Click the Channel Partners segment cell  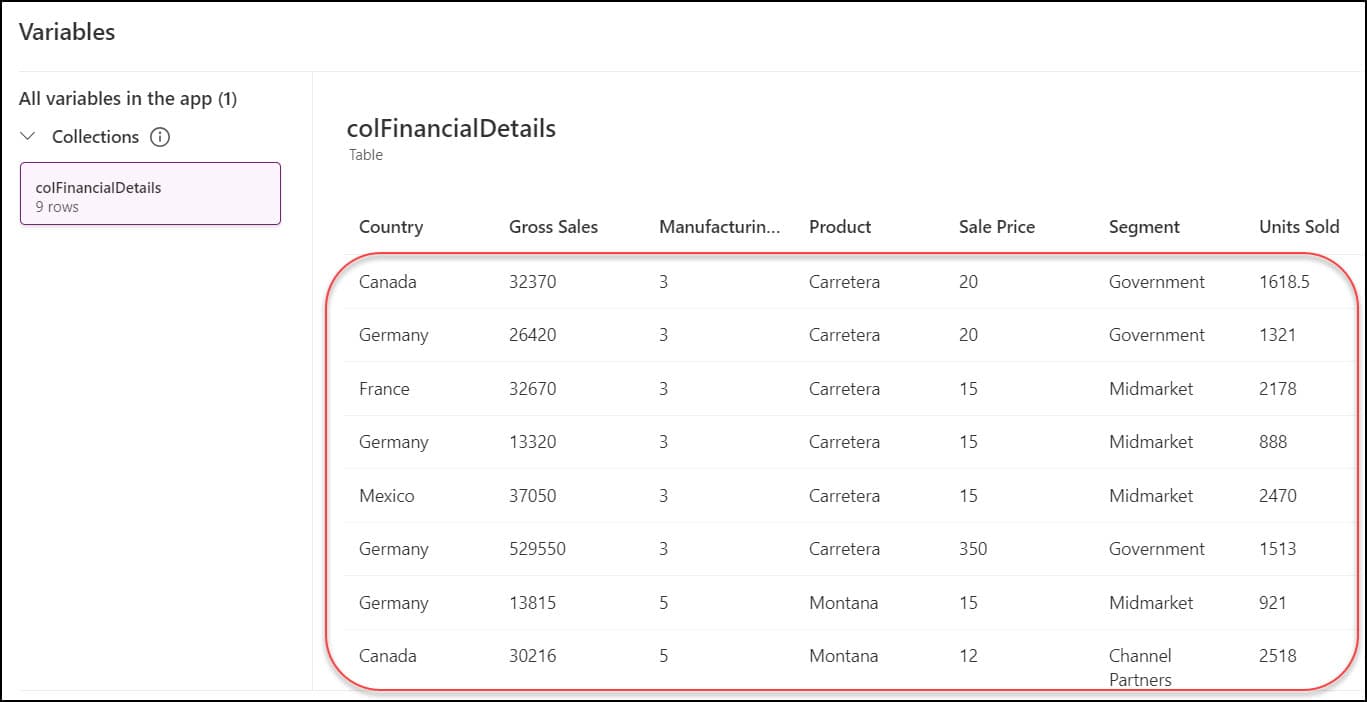pyautogui.click(x=1141, y=668)
